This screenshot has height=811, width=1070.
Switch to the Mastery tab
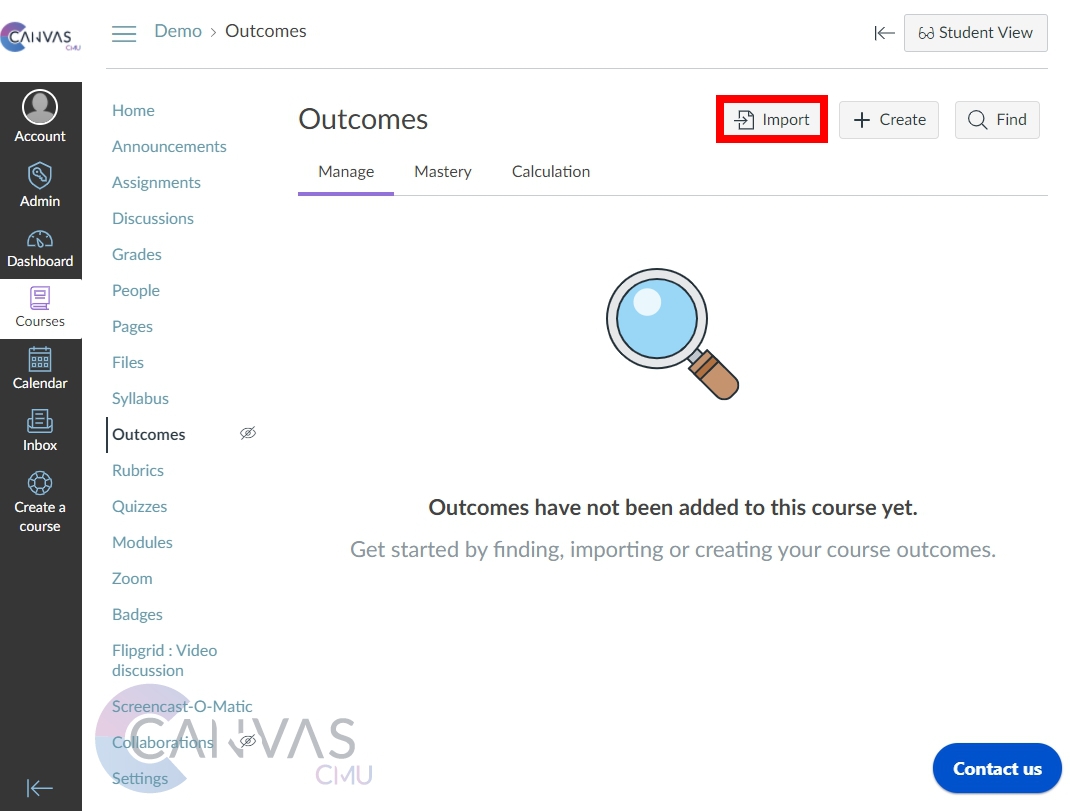[442, 172]
